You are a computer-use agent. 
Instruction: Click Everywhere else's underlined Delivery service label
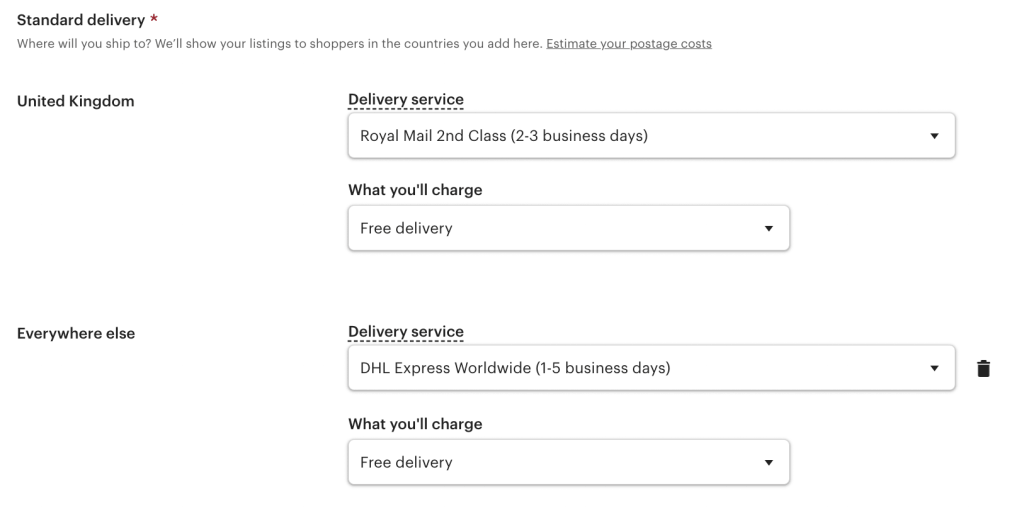[405, 331]
